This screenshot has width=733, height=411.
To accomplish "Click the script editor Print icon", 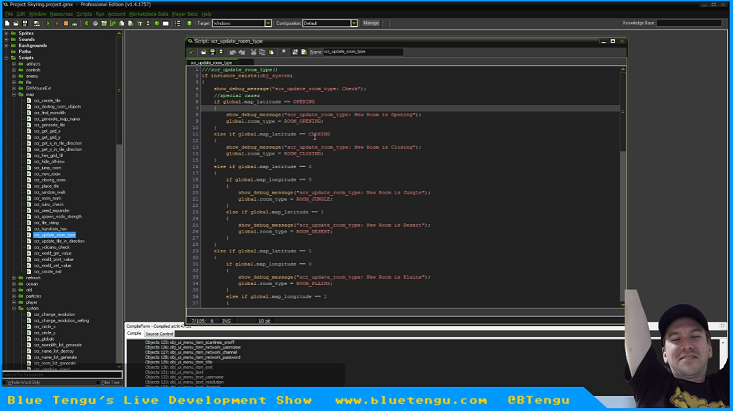I will [221, 52].
